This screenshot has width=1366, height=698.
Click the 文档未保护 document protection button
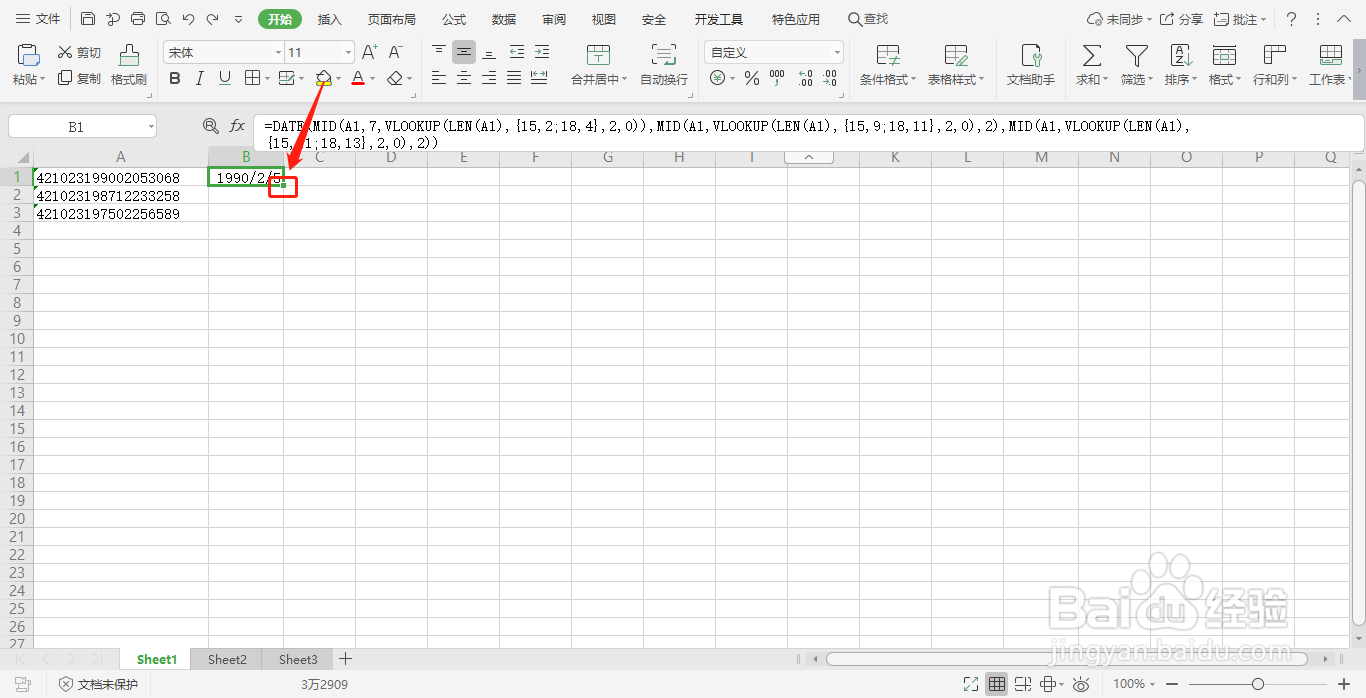point(98,684)
